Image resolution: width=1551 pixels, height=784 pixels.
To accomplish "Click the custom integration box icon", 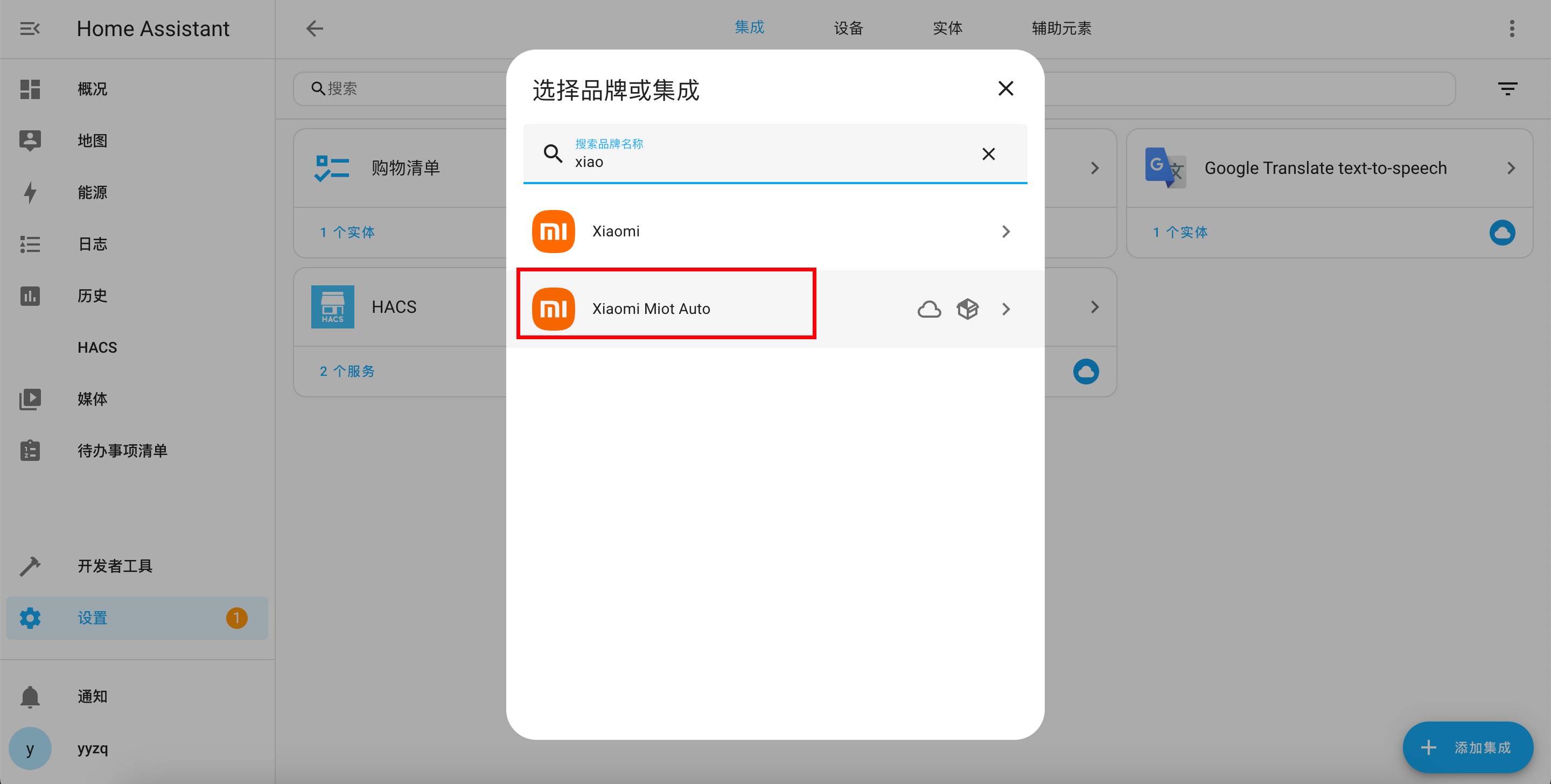I will tap(968, 309).
